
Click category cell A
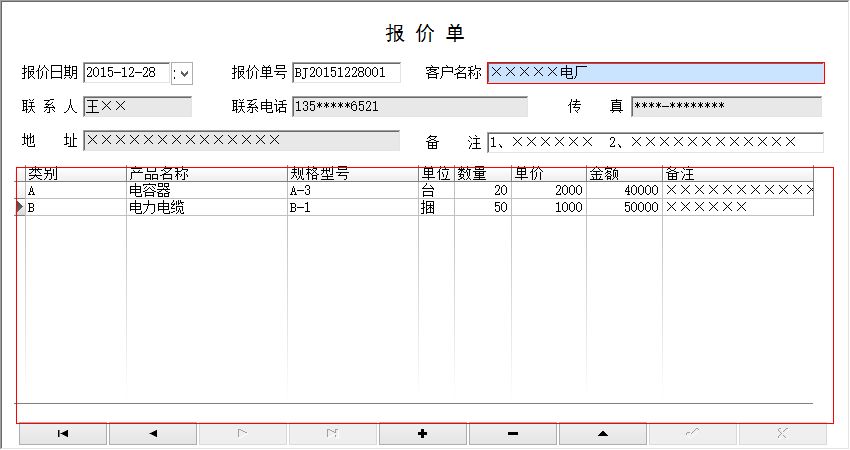click(x=76, y=190)
